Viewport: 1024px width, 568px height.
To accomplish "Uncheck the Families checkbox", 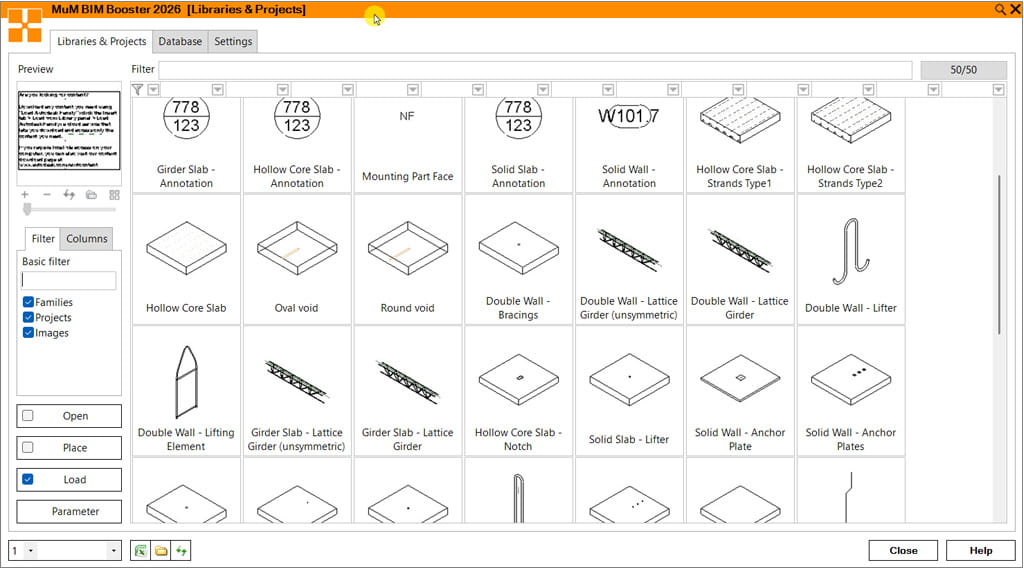I will pyautogui.click(x=28, y=302).
